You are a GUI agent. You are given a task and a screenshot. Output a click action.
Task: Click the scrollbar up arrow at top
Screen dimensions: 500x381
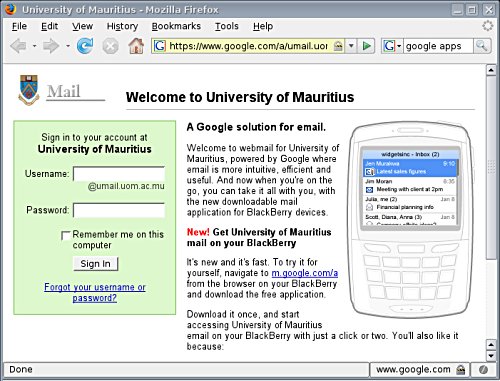(491, 70)
